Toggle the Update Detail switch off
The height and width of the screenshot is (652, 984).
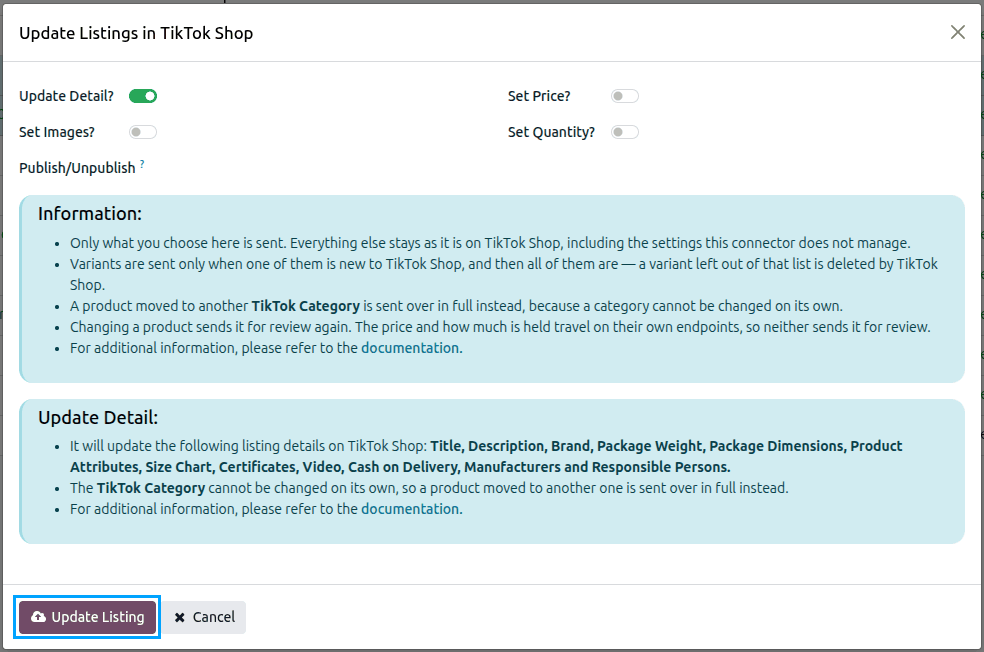(x=143, y=96)
